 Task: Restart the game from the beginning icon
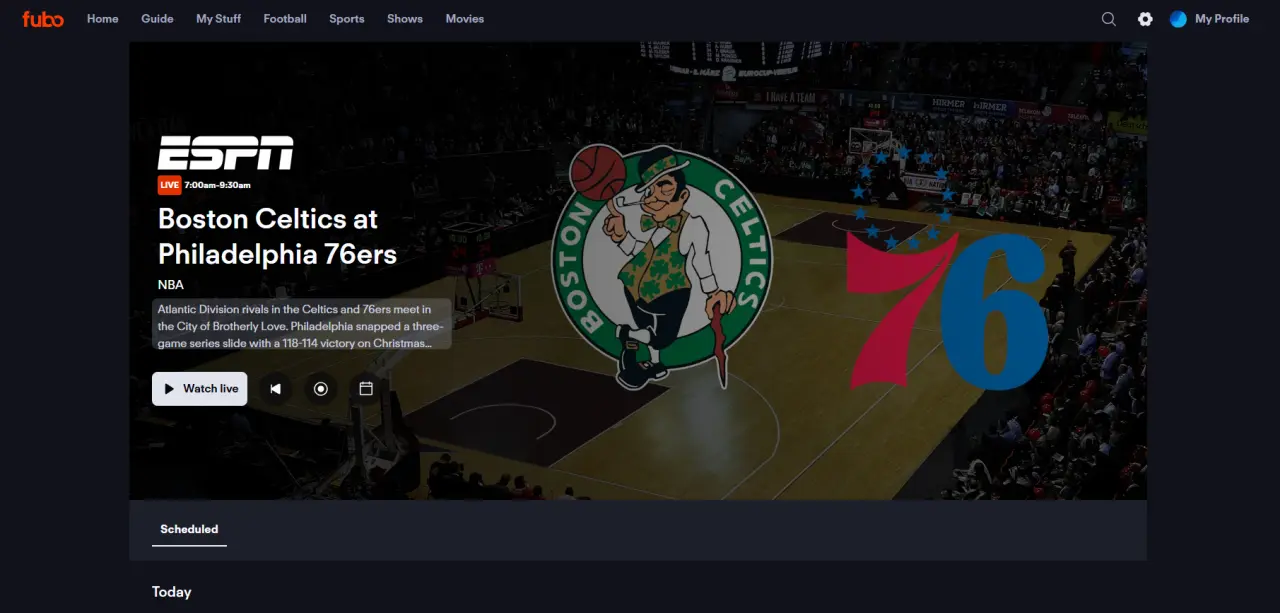pyautogui.click(x=276, y=389)
